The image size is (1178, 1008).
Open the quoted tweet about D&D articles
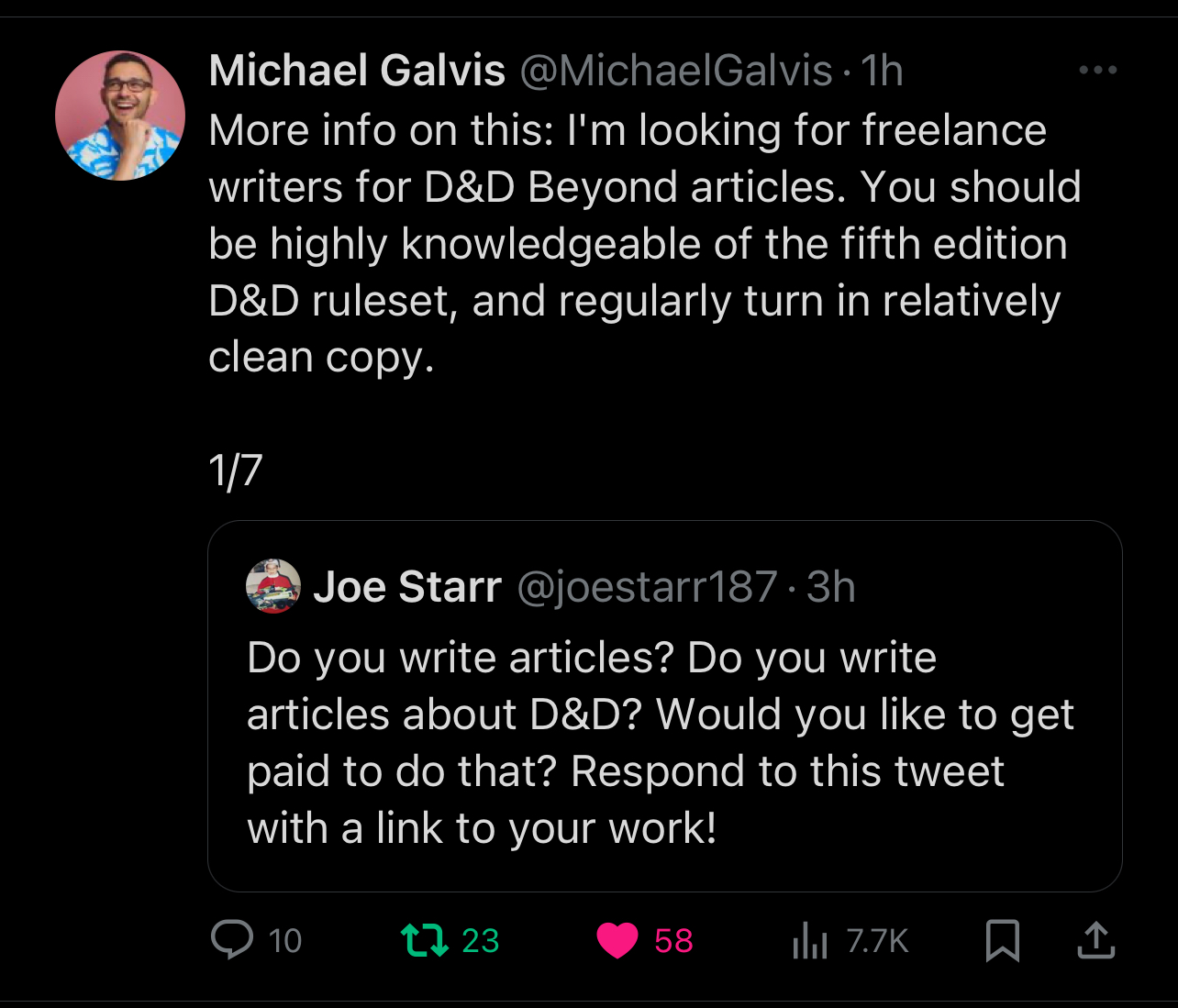(x=661, y=743)
